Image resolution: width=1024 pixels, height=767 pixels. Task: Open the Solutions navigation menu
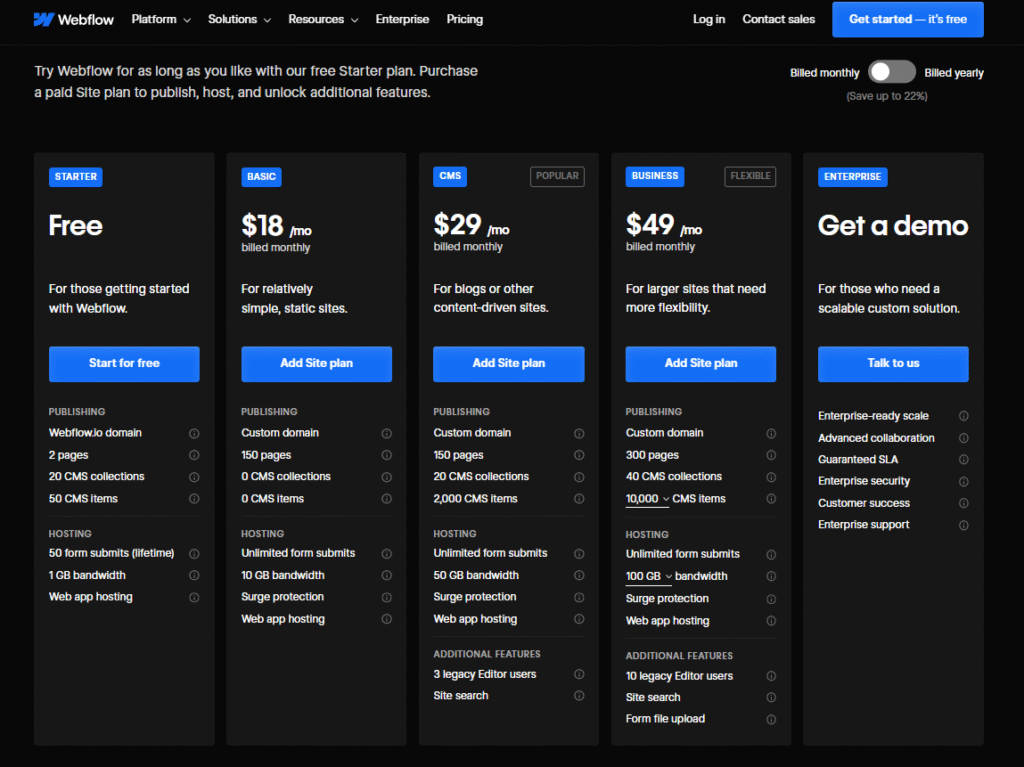tap(239, 19)
